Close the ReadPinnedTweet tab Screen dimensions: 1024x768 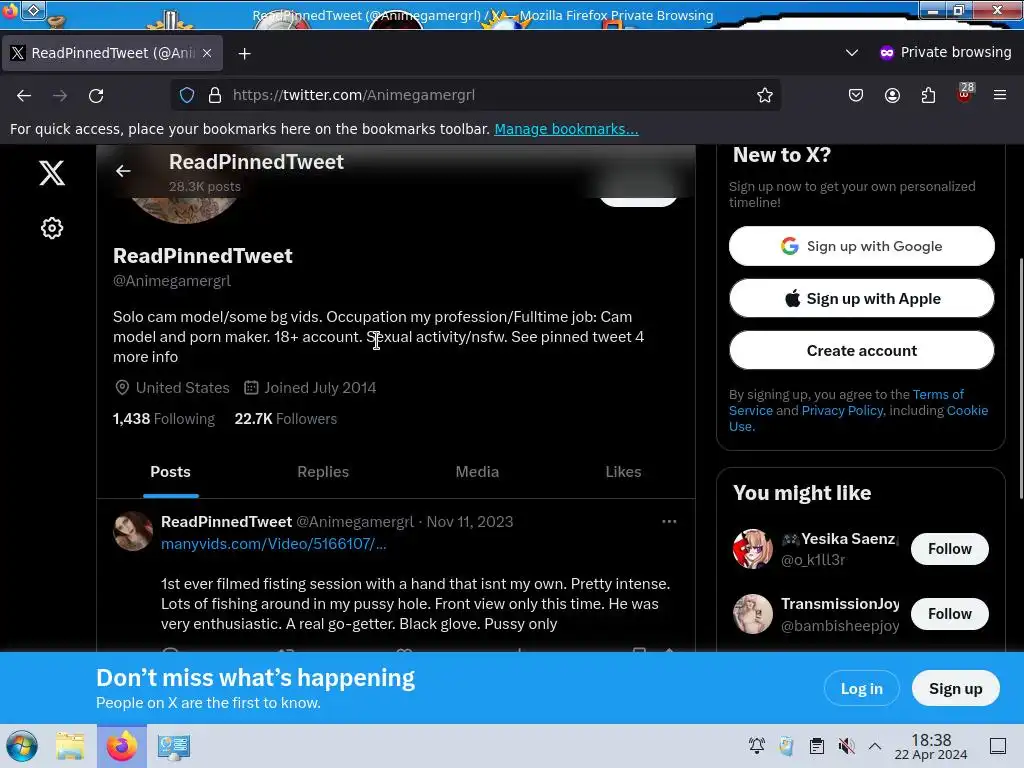point(207,53)
